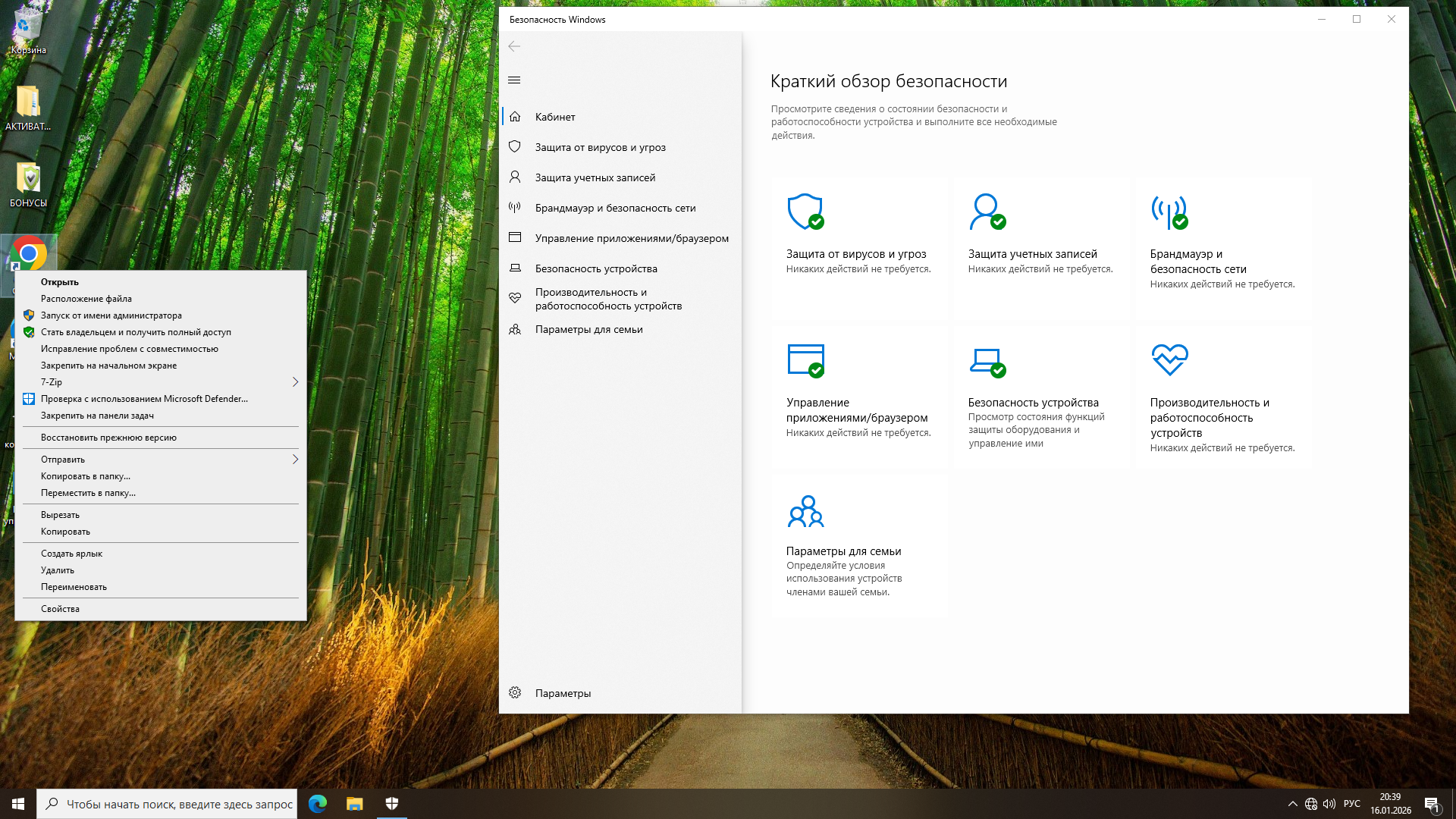Open Microsoft Edge from the taskbar

click(x=318, y=804)
